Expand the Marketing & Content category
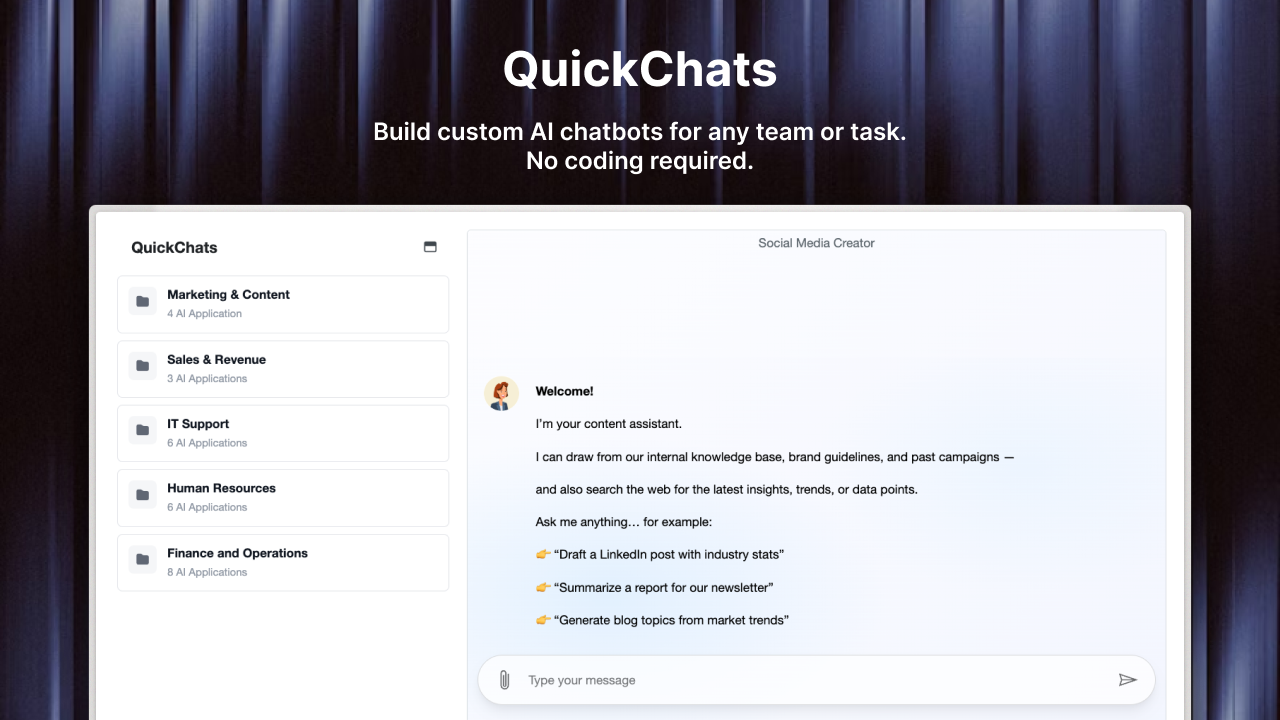The image size is (1280, 720). [x=228, y=295]
